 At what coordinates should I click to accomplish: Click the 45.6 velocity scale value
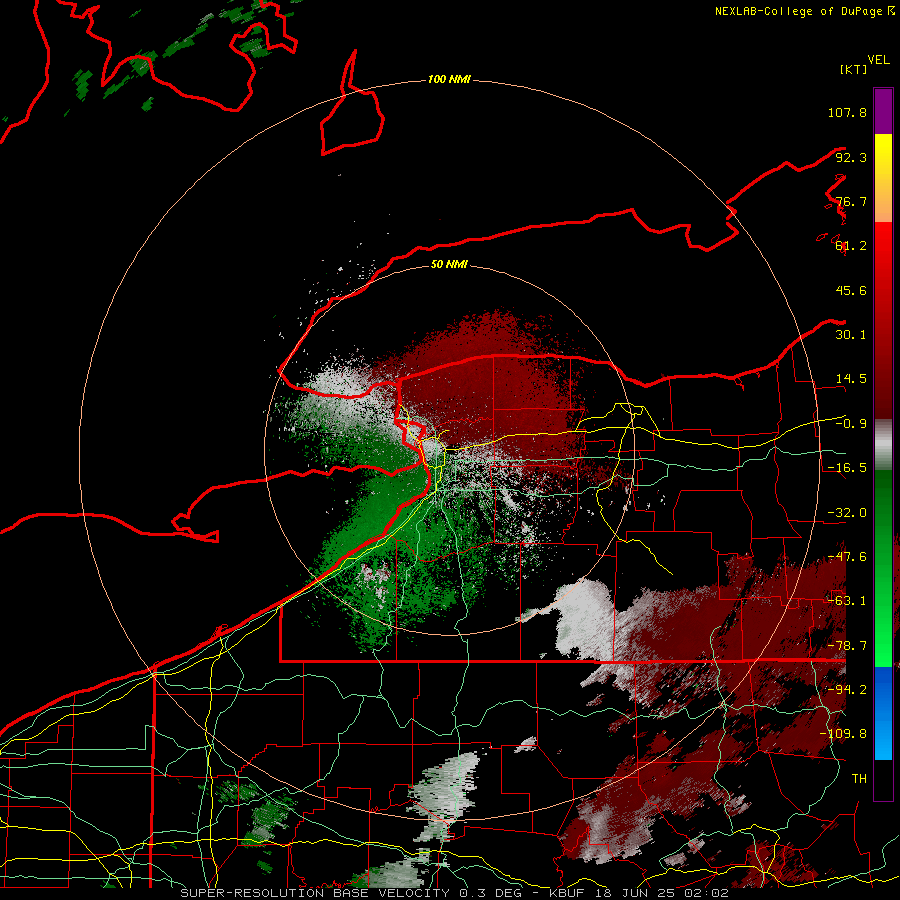click(851, 290)
